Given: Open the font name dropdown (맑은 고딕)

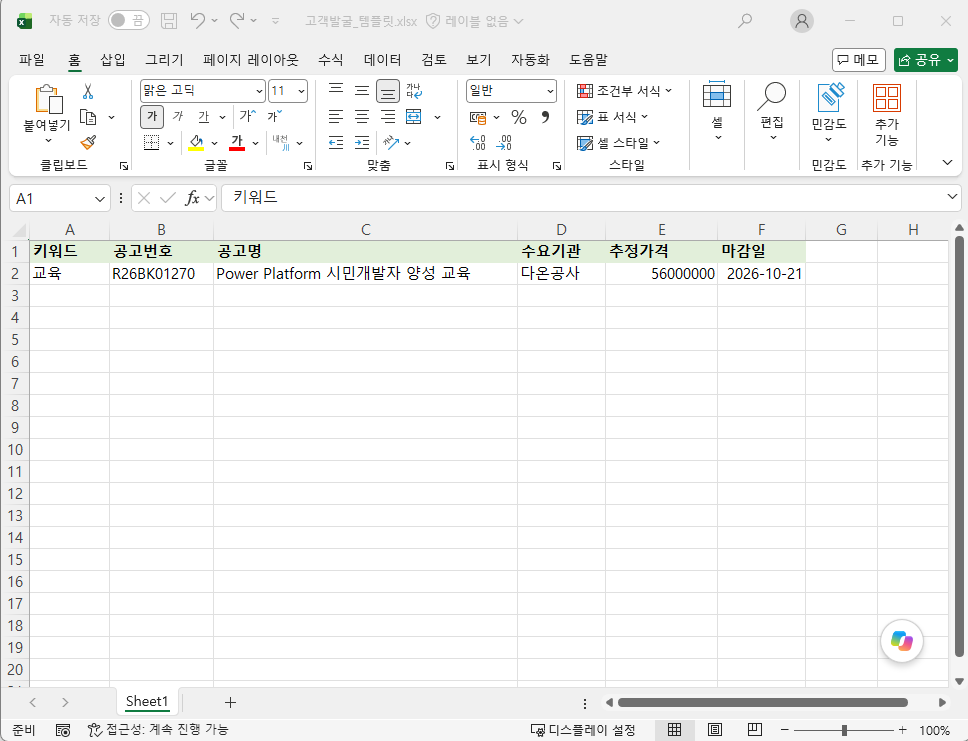Looking at the screenshot, I should (259, 91).
